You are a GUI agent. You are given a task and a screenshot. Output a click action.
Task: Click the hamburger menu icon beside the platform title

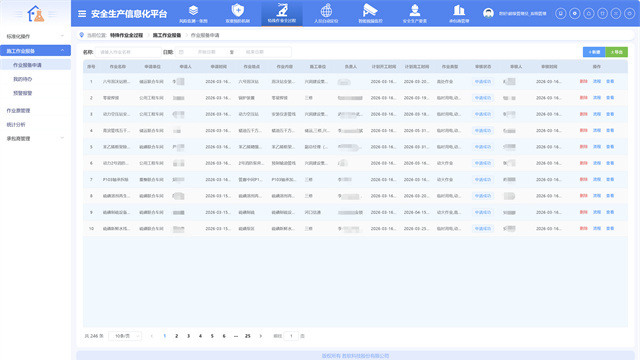click(82, 14)
